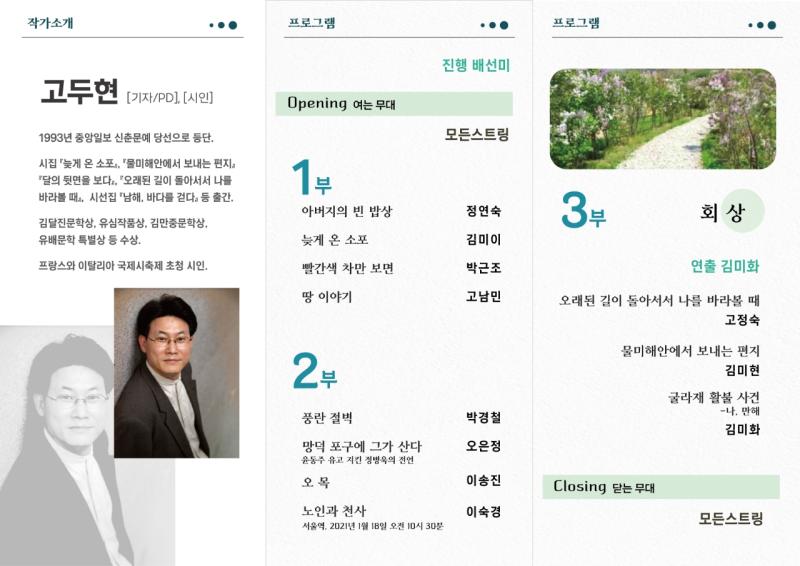Image resolution: width=800 pixels, height=566 pixels.
Task: Select the large 2부 section number
Action: coord(314,372)
